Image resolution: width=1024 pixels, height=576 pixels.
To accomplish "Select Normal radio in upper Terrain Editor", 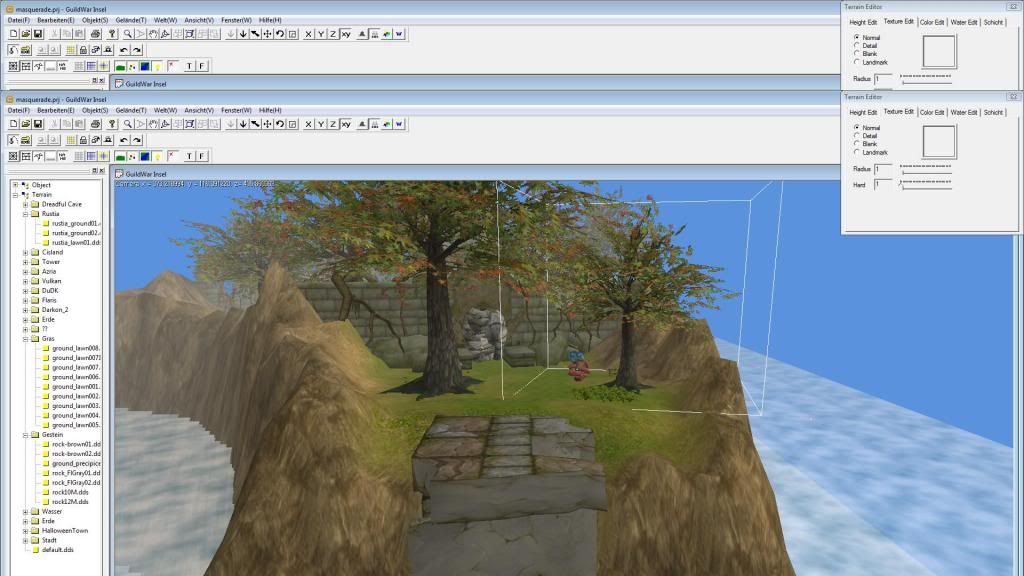I will [x=857, y=37].
